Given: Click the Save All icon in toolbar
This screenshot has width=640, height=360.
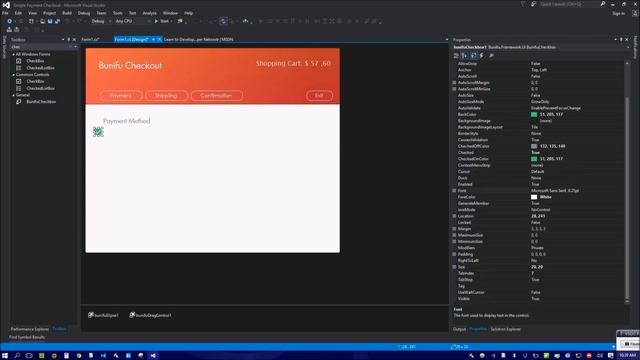Looking at the screenshot, I should pyautogui.click(x=57, y=21).
